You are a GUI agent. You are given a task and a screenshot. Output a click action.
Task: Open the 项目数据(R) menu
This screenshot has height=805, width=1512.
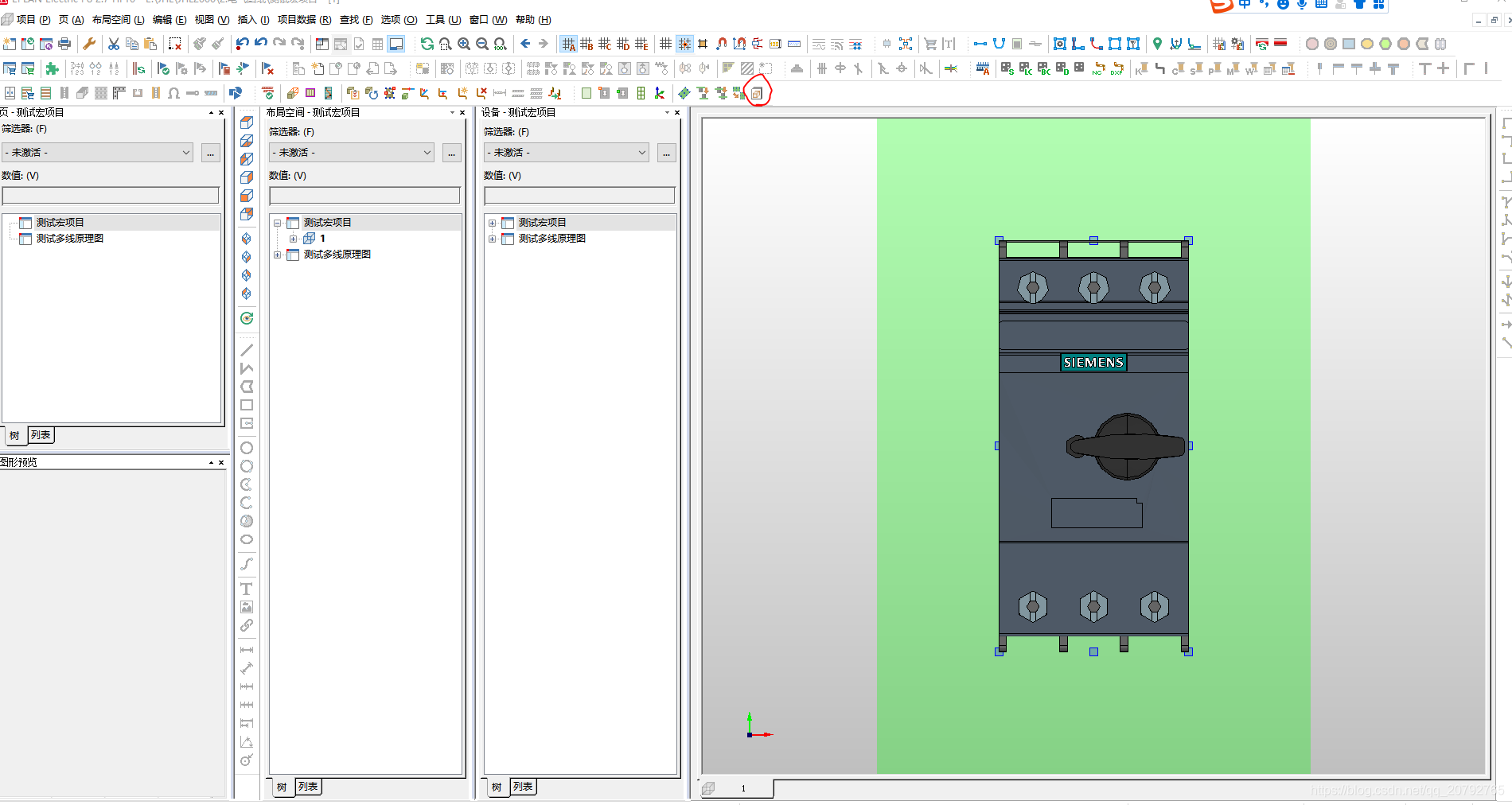(304, 20)
